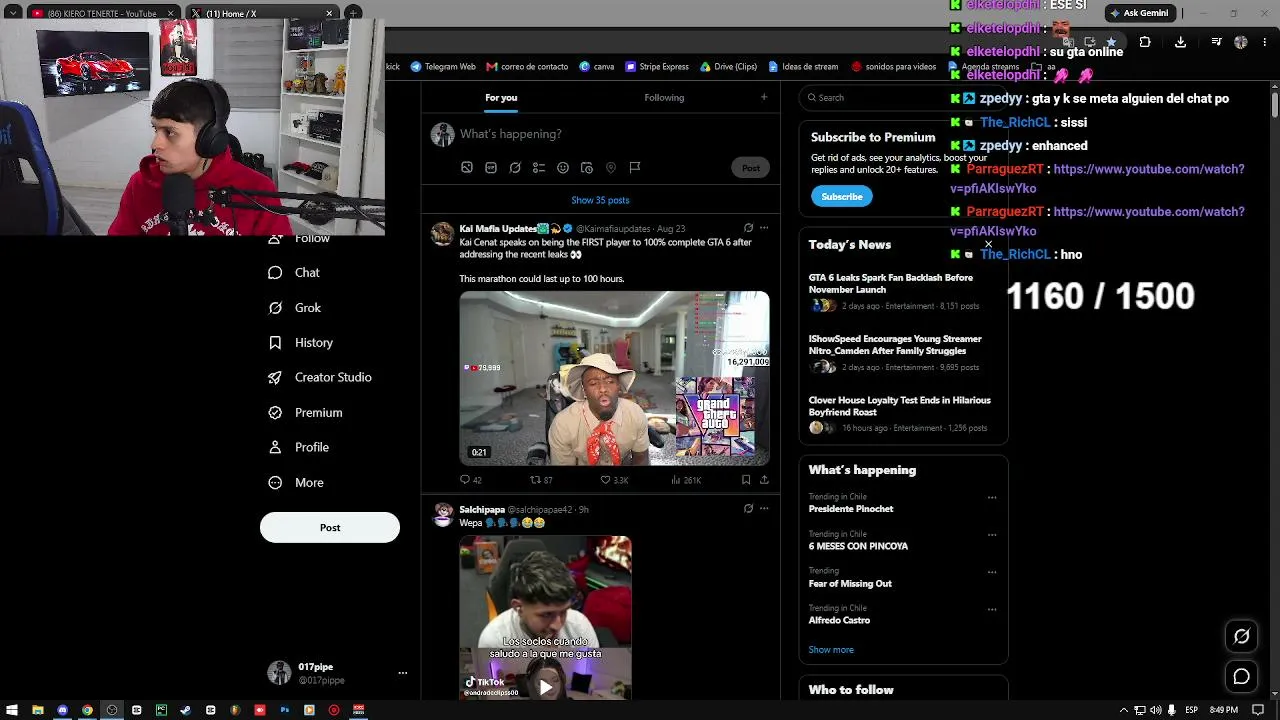Tag a location on the post

pos(611,167)
